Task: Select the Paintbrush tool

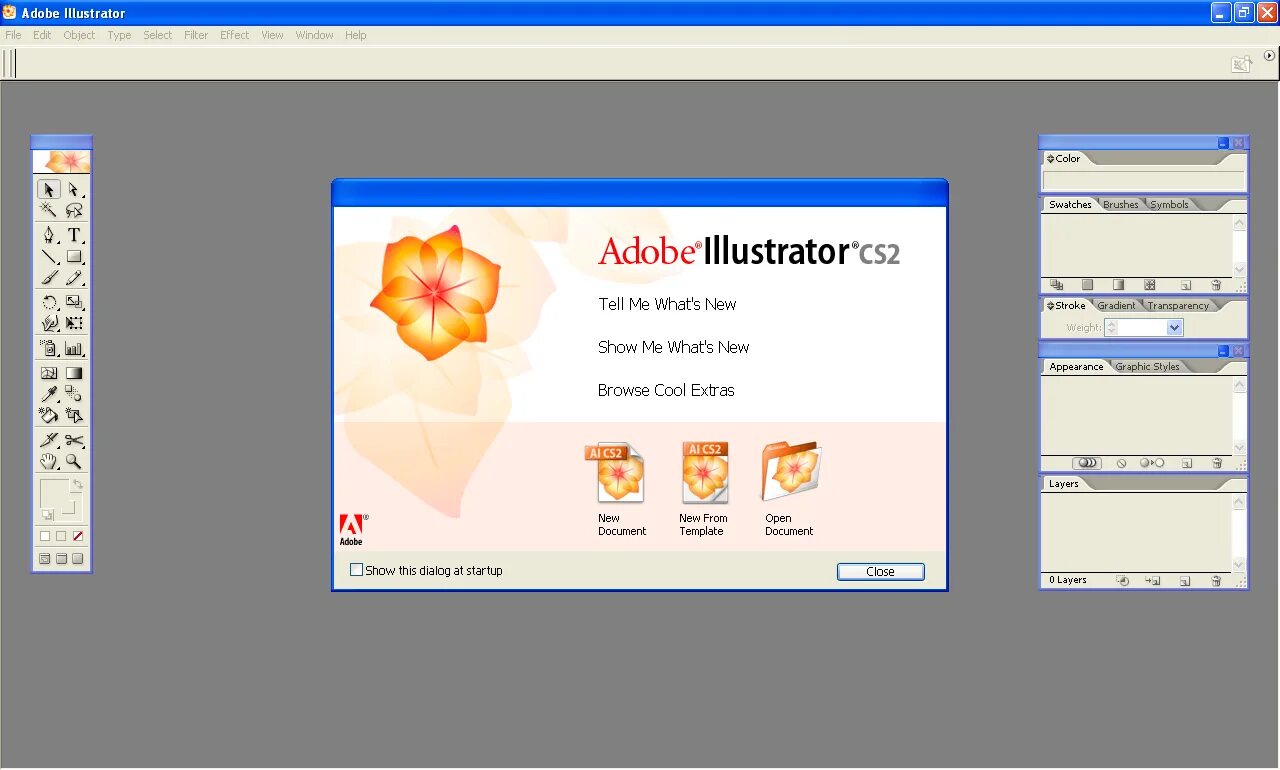Action: tap(48, 277)
